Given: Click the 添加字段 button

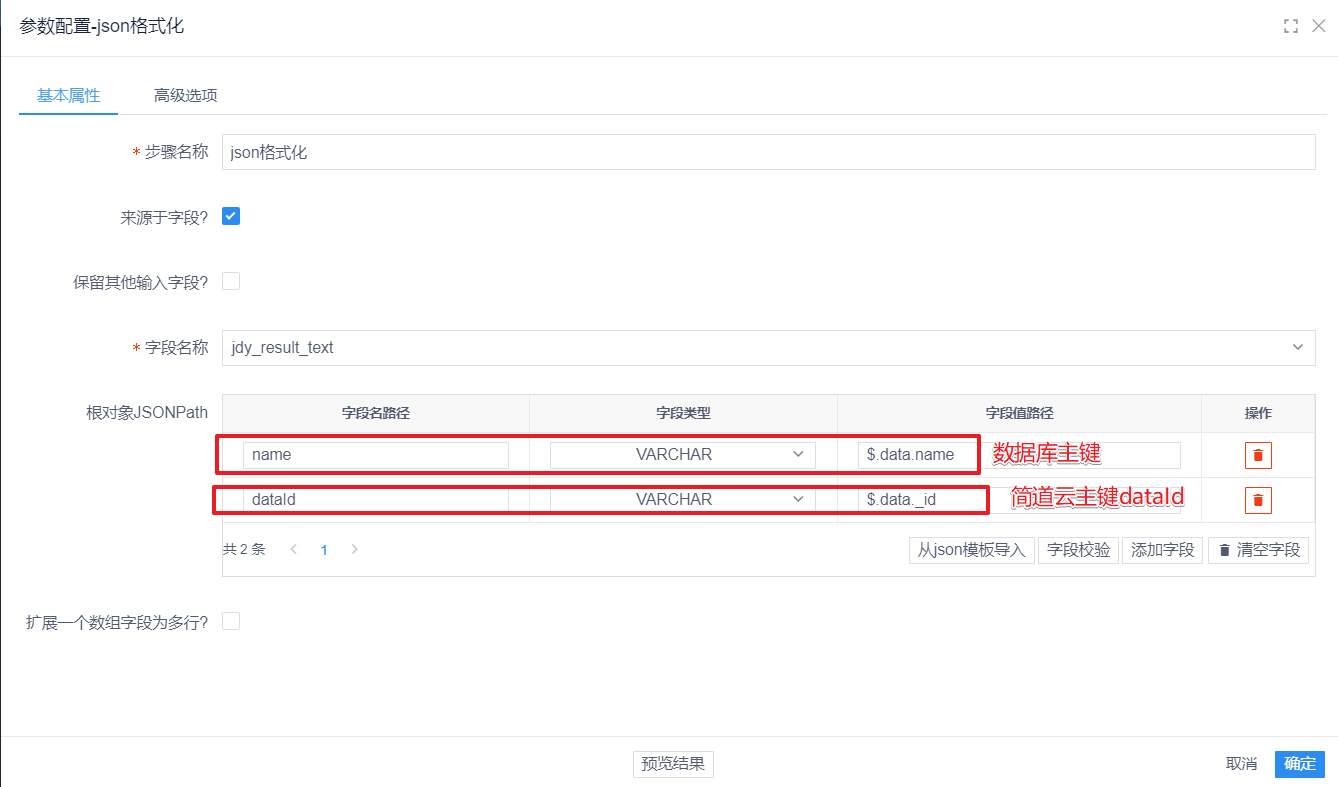Looking at the screenshot, I should tap(1162, 550).
